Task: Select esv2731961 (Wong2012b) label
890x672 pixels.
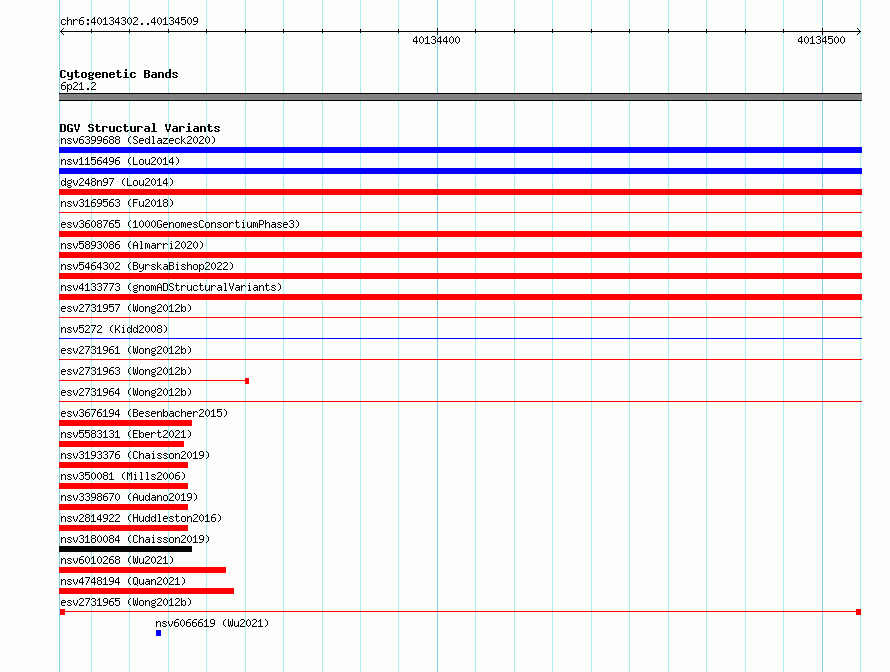Action: point(126,350)
